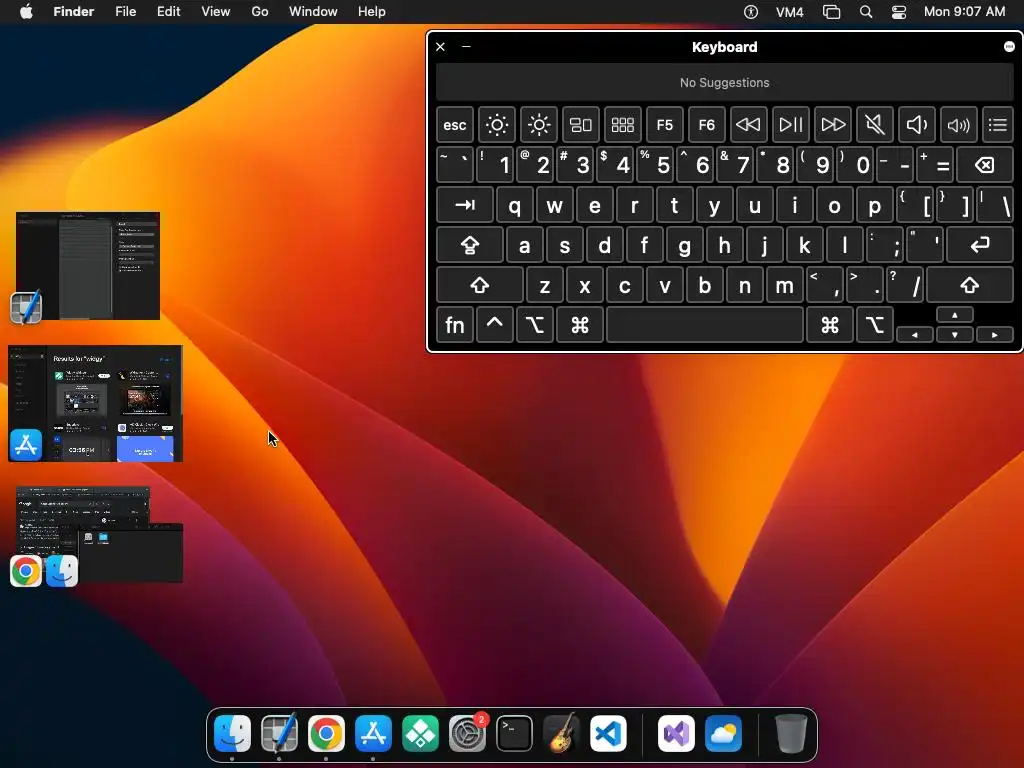Tap the tab key on the keyboard

(464, 205)
